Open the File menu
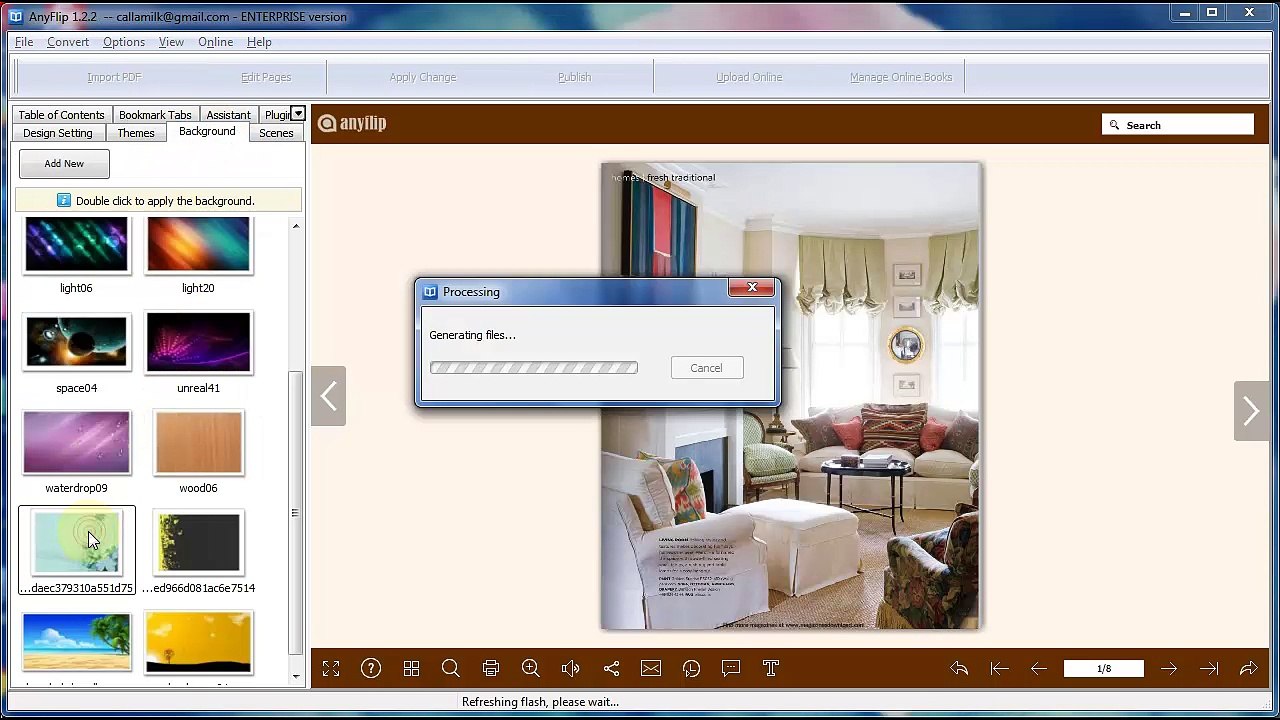The height and width of the screenshot is (720, 1280). [24, 42]
